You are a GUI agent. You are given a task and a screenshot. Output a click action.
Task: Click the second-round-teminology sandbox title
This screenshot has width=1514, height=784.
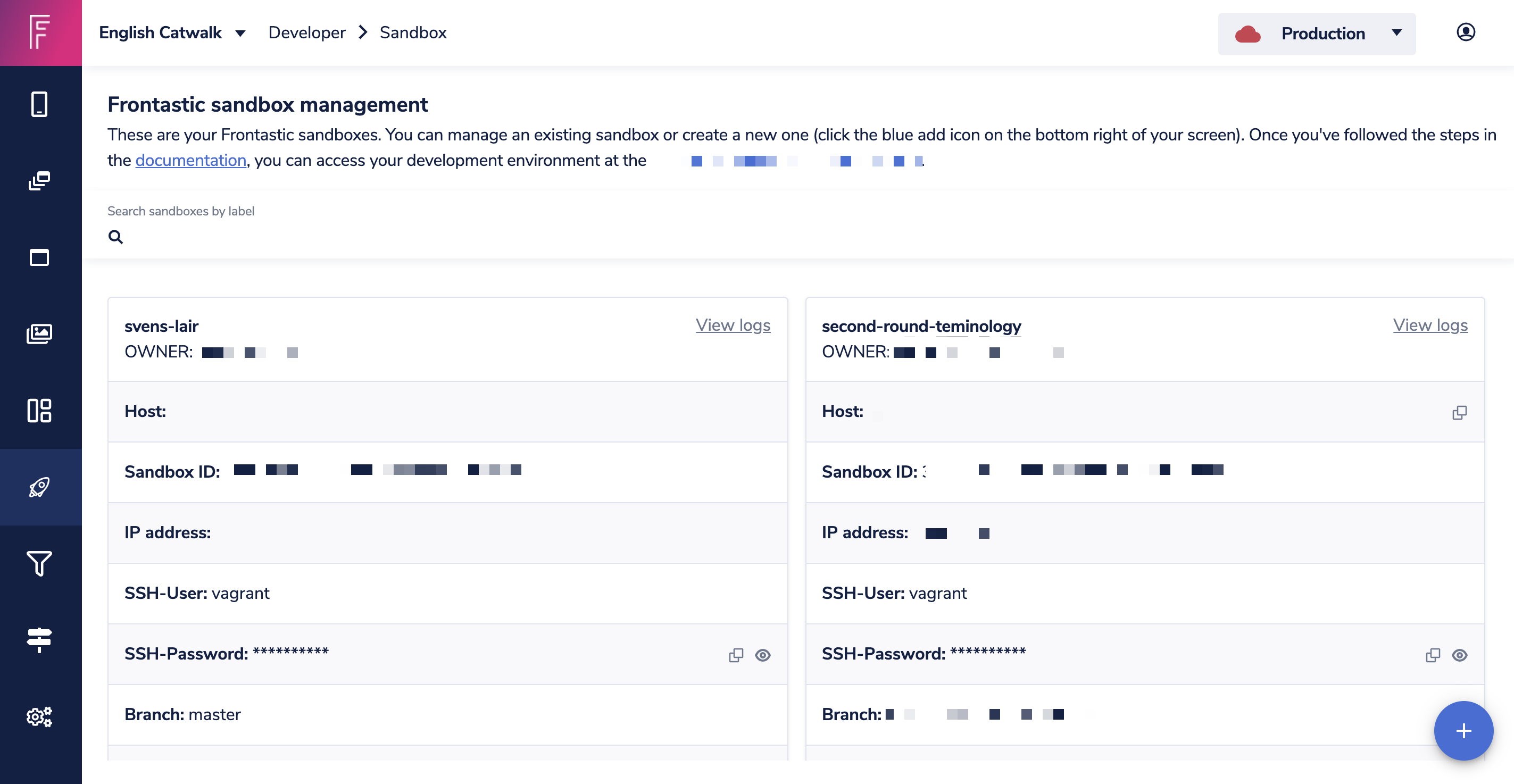coord(921,326)
